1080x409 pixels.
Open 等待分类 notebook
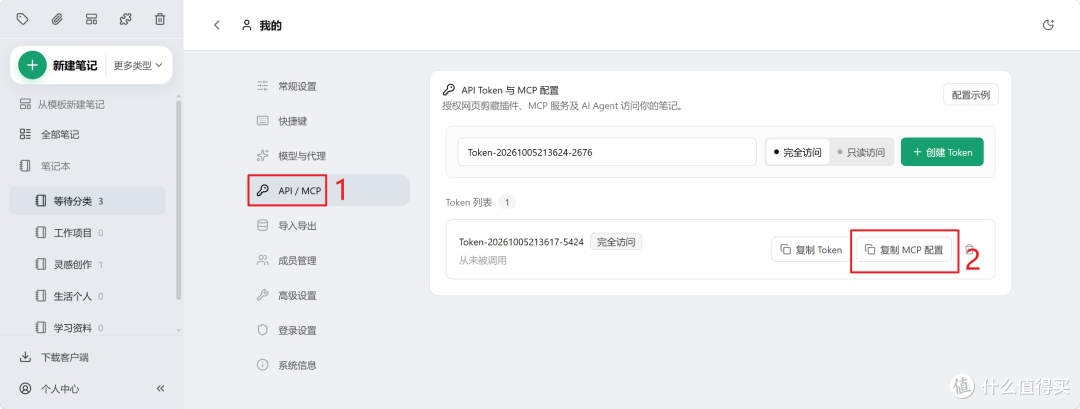[87, 201]
